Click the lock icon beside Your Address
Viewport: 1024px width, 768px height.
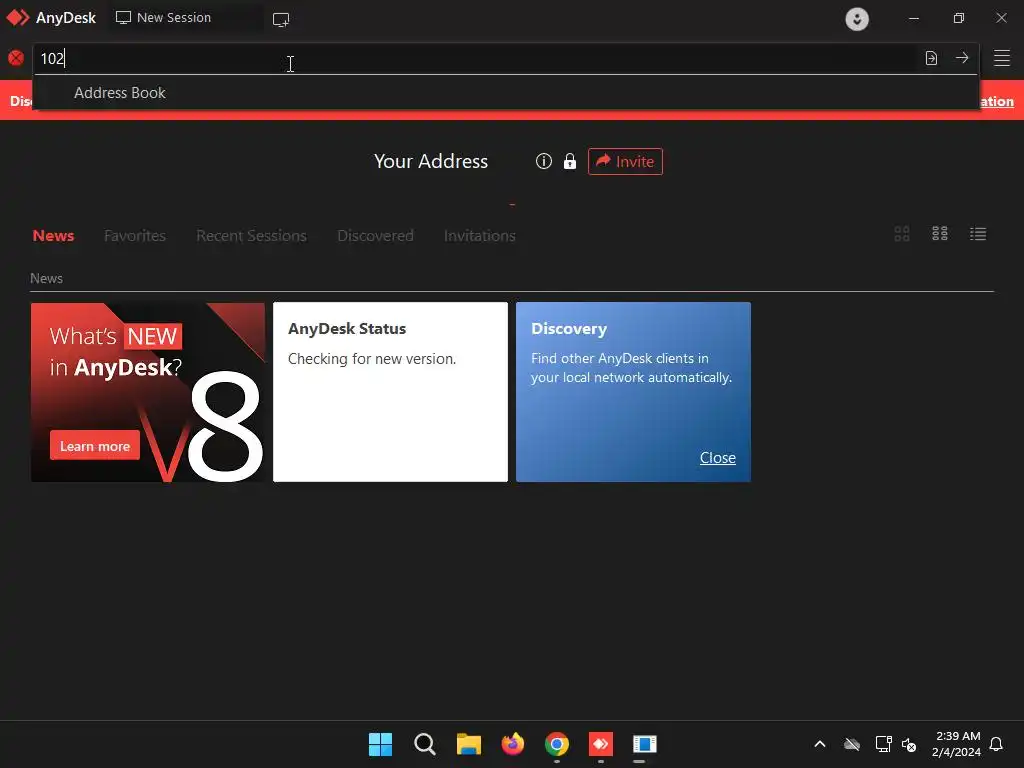pyautogui.click(x=570, y=161)
